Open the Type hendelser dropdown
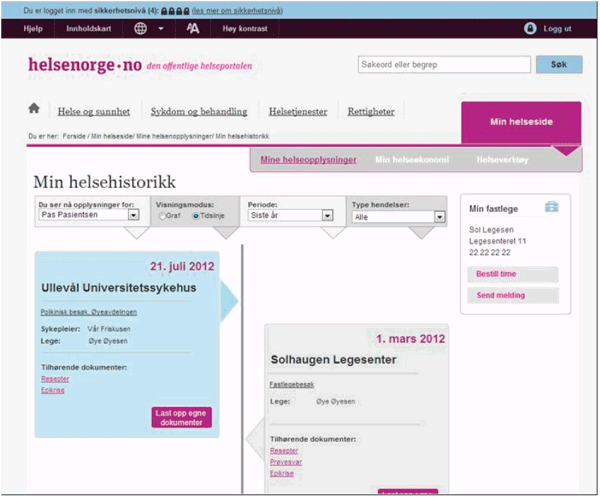The width and height of the screenshot is (600, 497). [x=398, y=215]
